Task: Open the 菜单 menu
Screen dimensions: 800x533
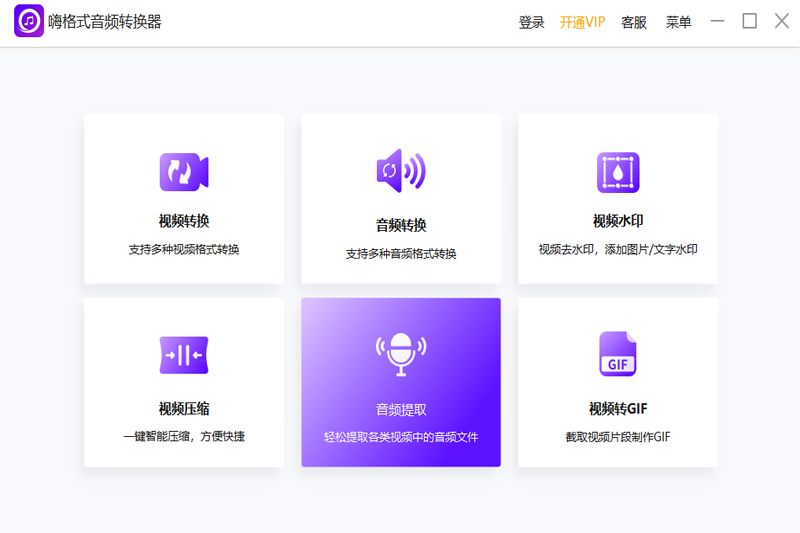Action: coord(678,23)
